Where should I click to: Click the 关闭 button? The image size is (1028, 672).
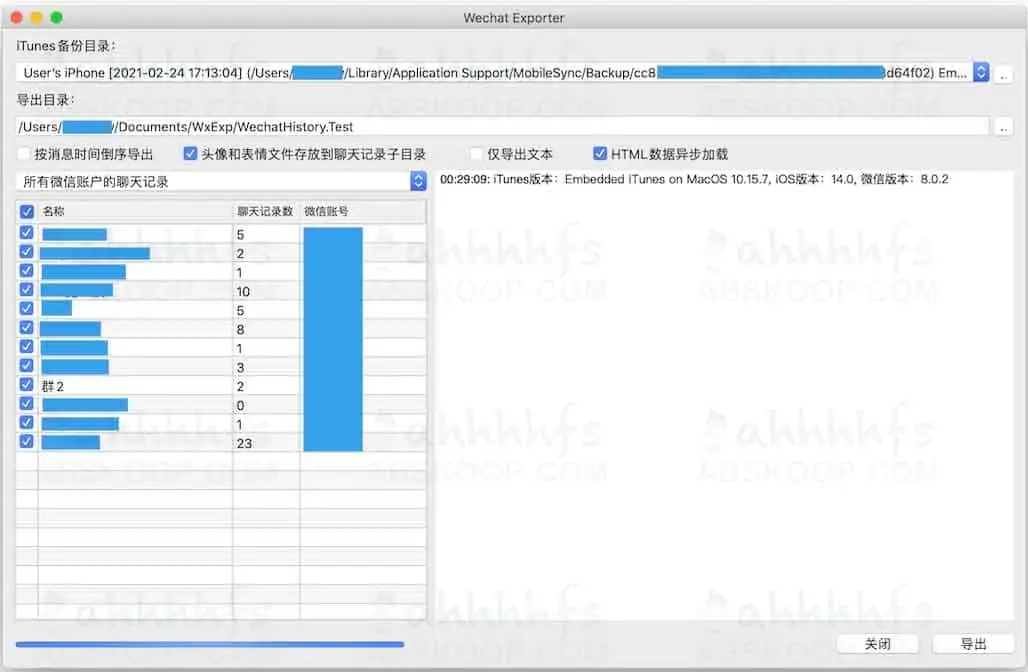877,644
